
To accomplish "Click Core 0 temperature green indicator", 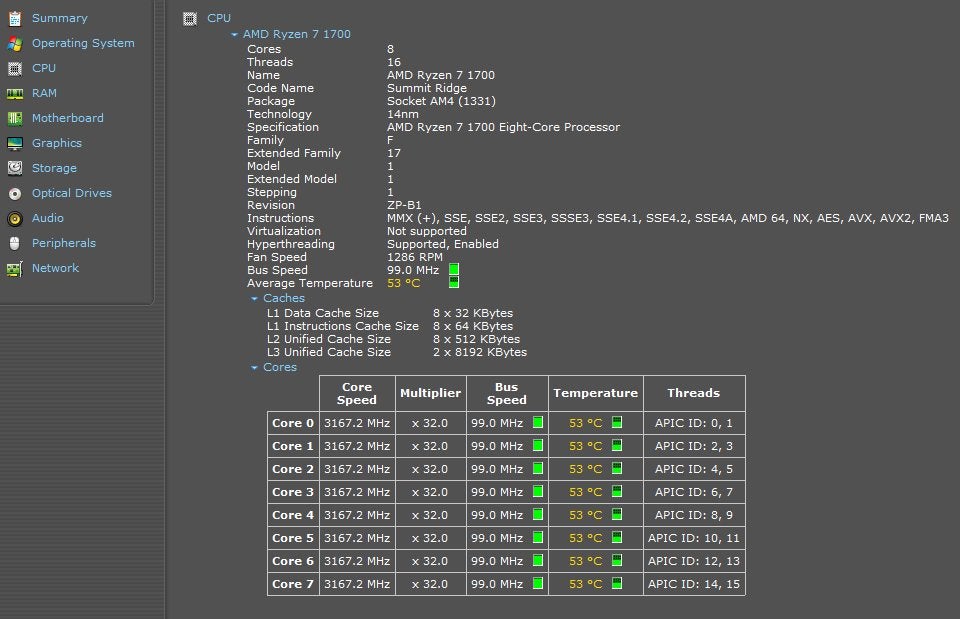I will point(617,422).
